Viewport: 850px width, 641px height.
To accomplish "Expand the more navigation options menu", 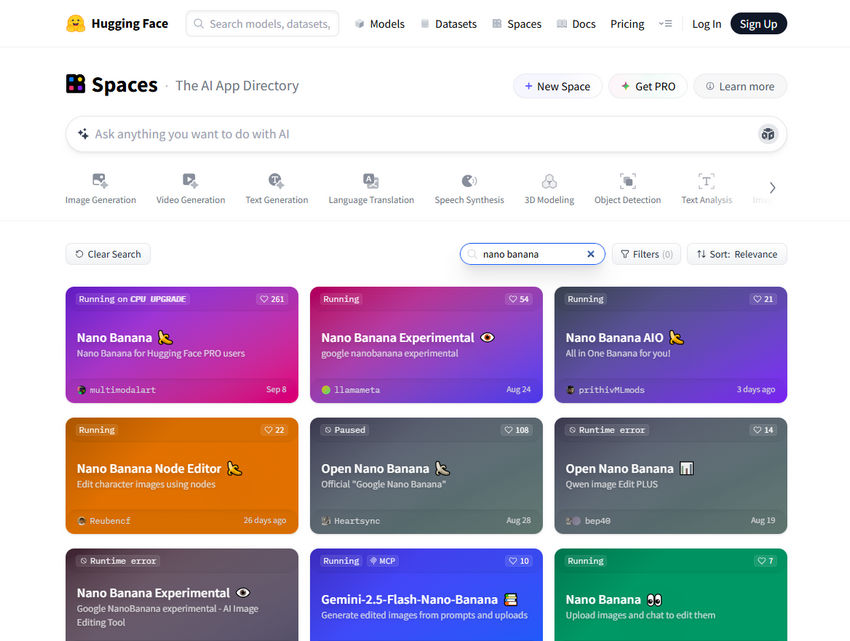I will 665,24.
